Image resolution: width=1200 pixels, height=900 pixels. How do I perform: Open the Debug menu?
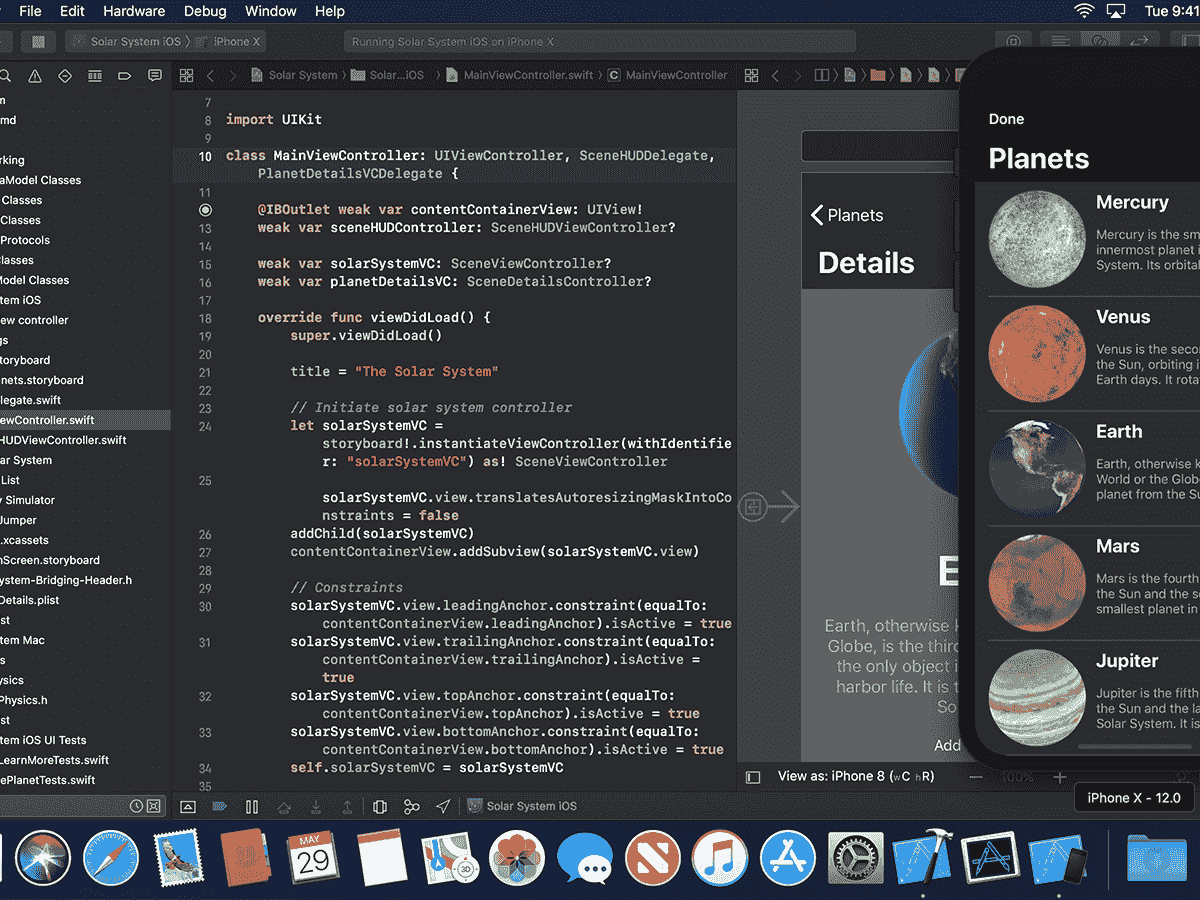(206, 11)
